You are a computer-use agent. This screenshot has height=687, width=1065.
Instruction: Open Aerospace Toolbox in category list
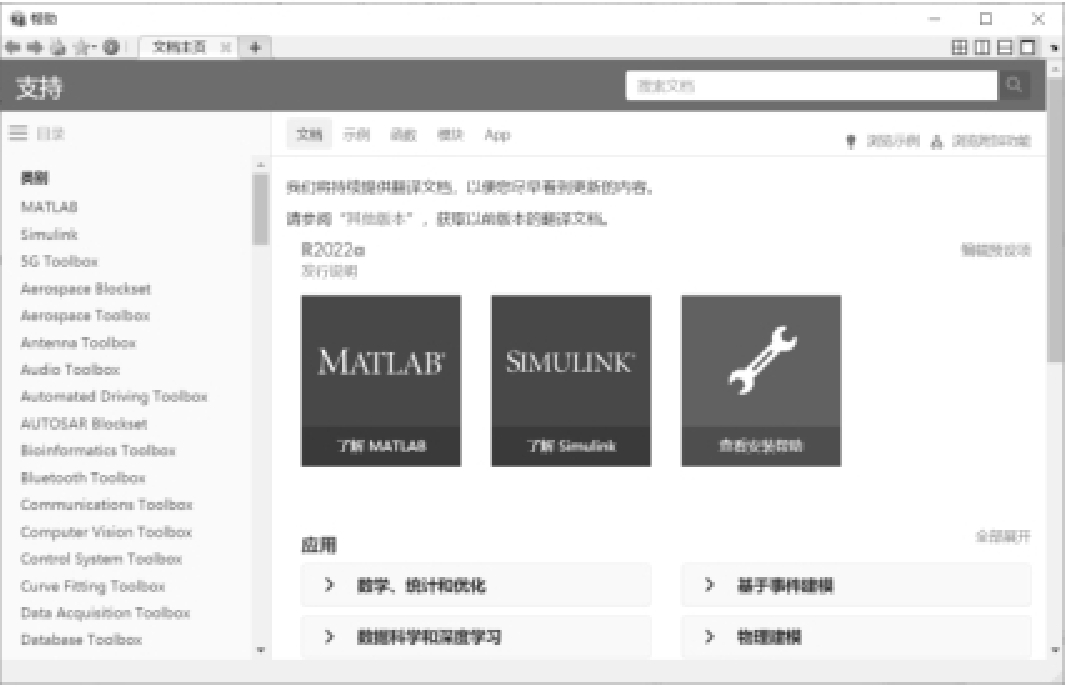[85, 315]
